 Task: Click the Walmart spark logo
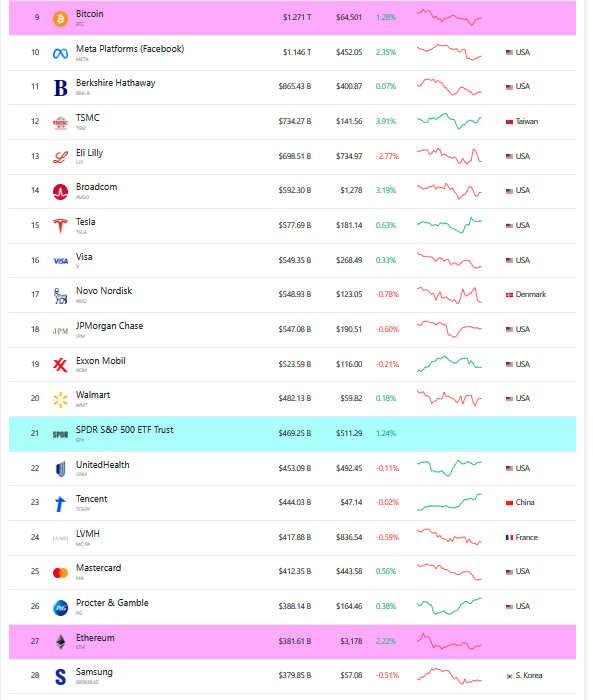(60, 400)
